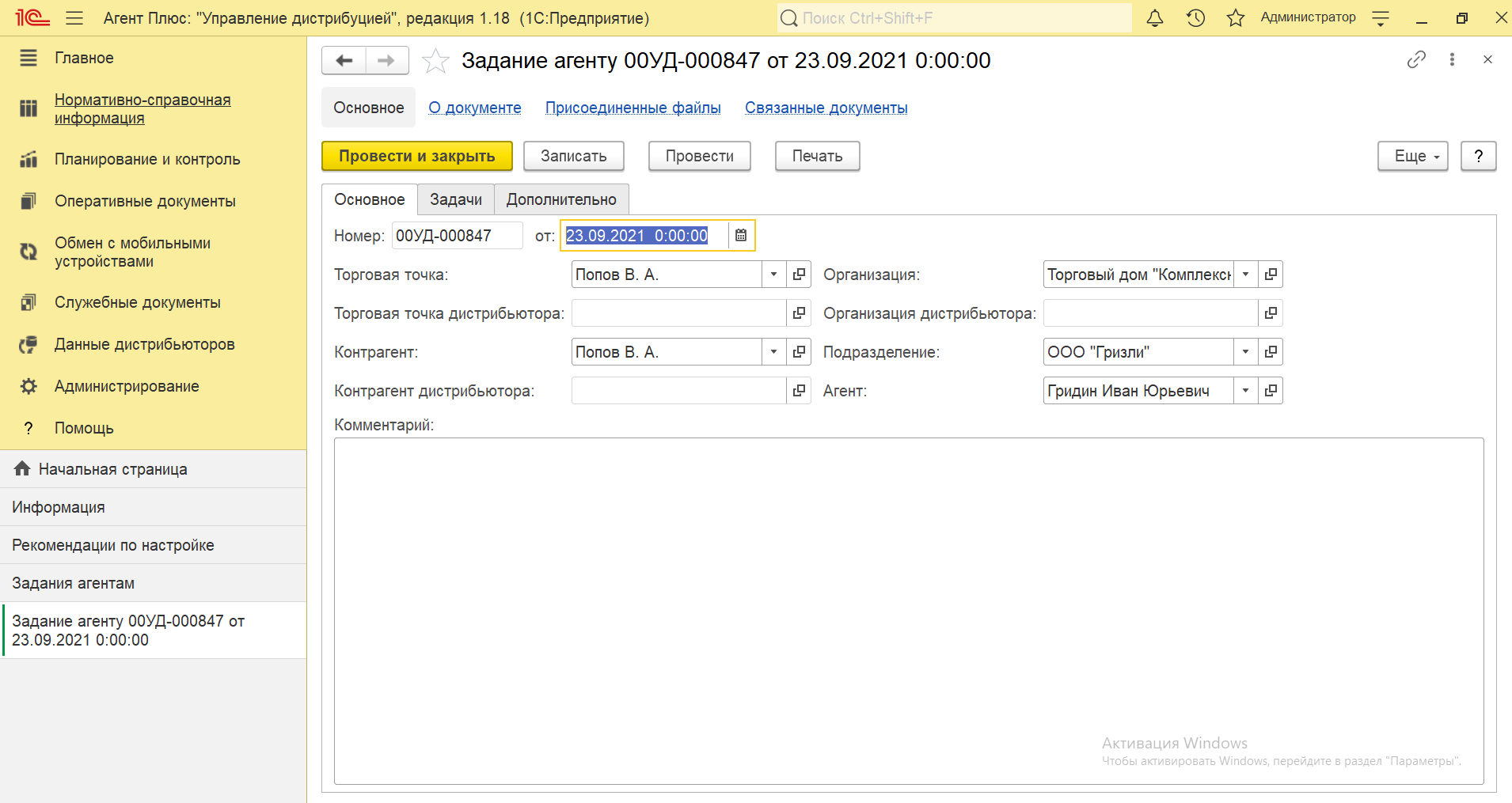Open Присоединенные файлы link
Screen dimensions: 1512x803
pyautogui.click(x=633, y=108)
